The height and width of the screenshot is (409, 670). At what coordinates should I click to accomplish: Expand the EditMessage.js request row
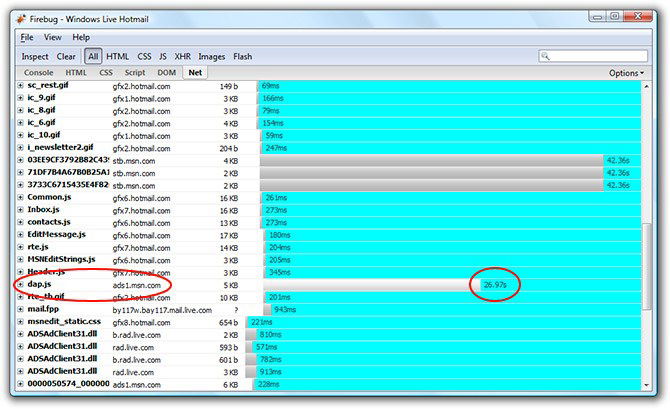click(20, 235)
